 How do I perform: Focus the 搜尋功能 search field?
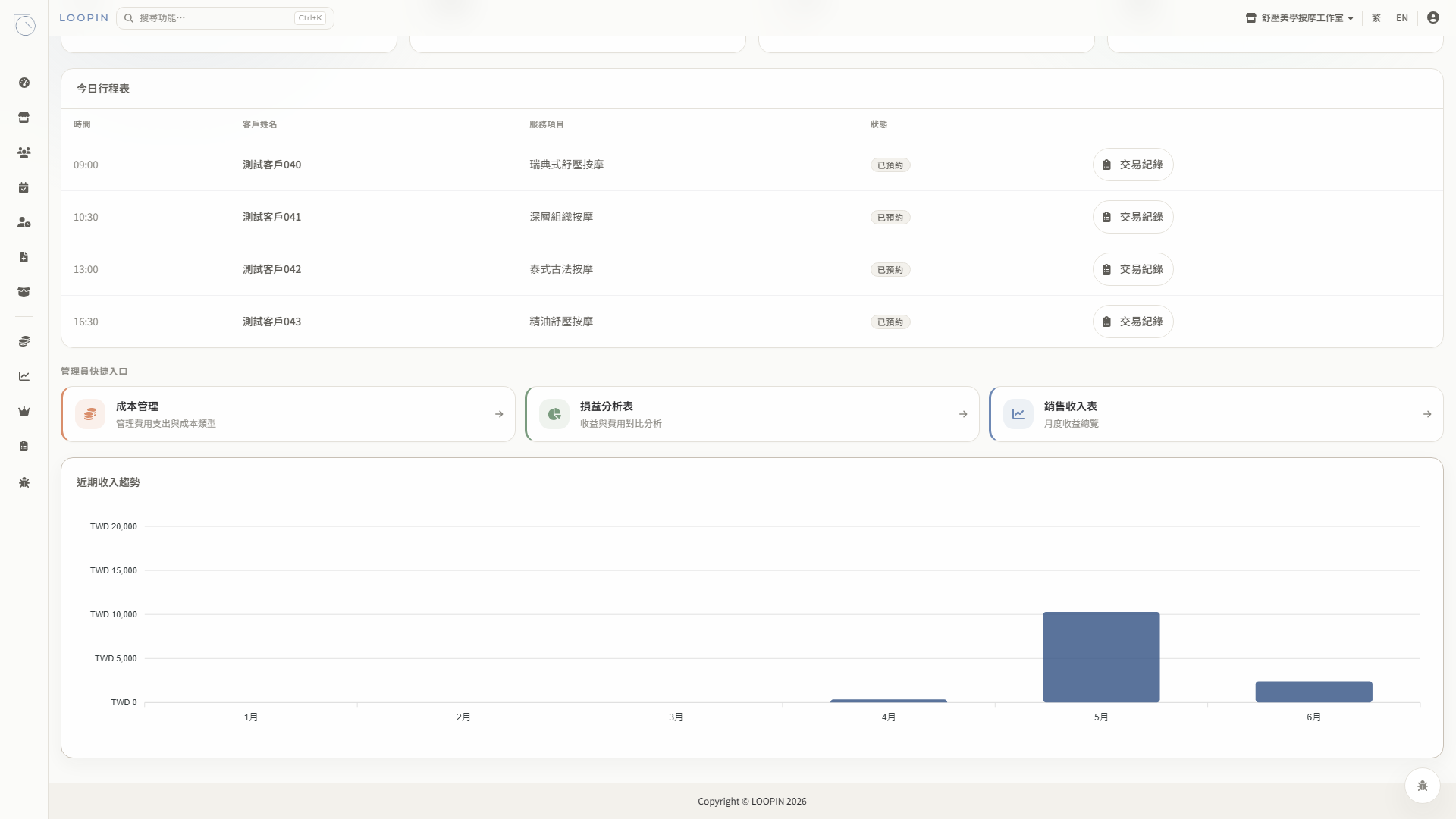[x=225, y=18]
